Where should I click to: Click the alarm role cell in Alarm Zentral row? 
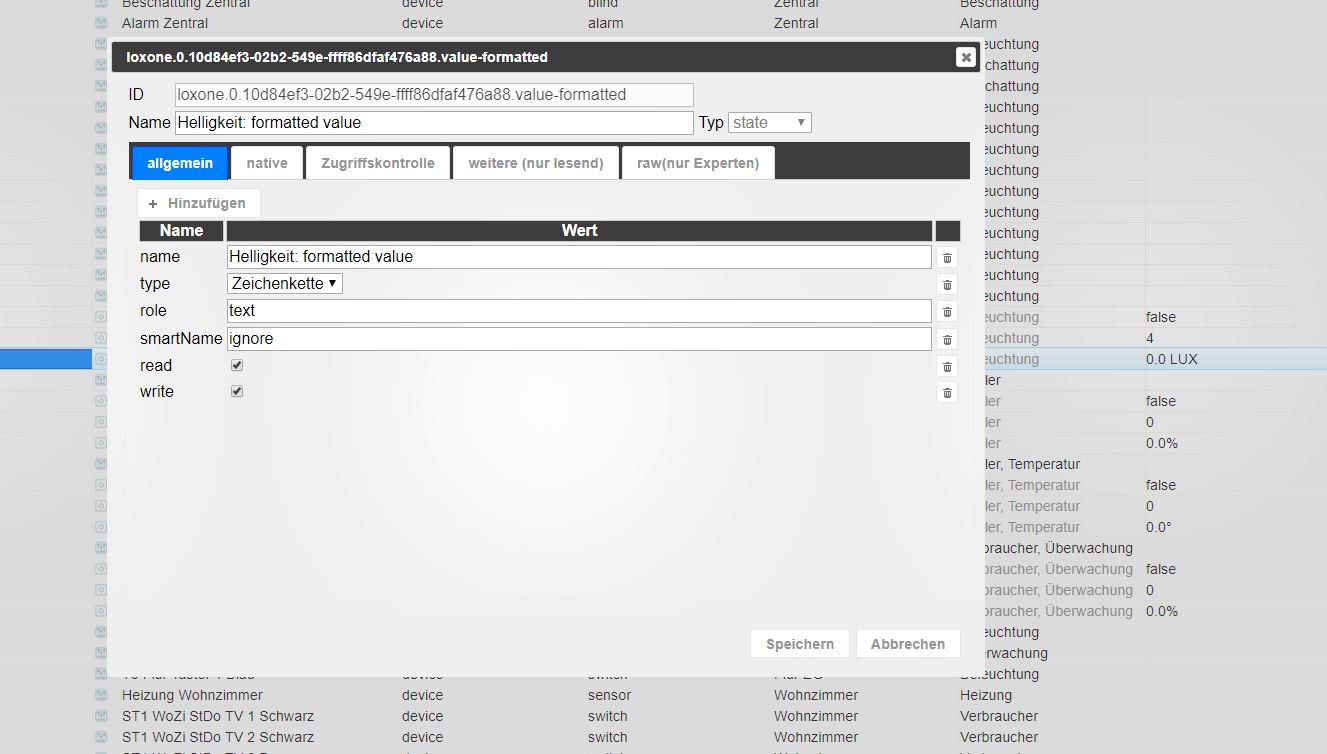pyautogui.click(x=605, y=23)
